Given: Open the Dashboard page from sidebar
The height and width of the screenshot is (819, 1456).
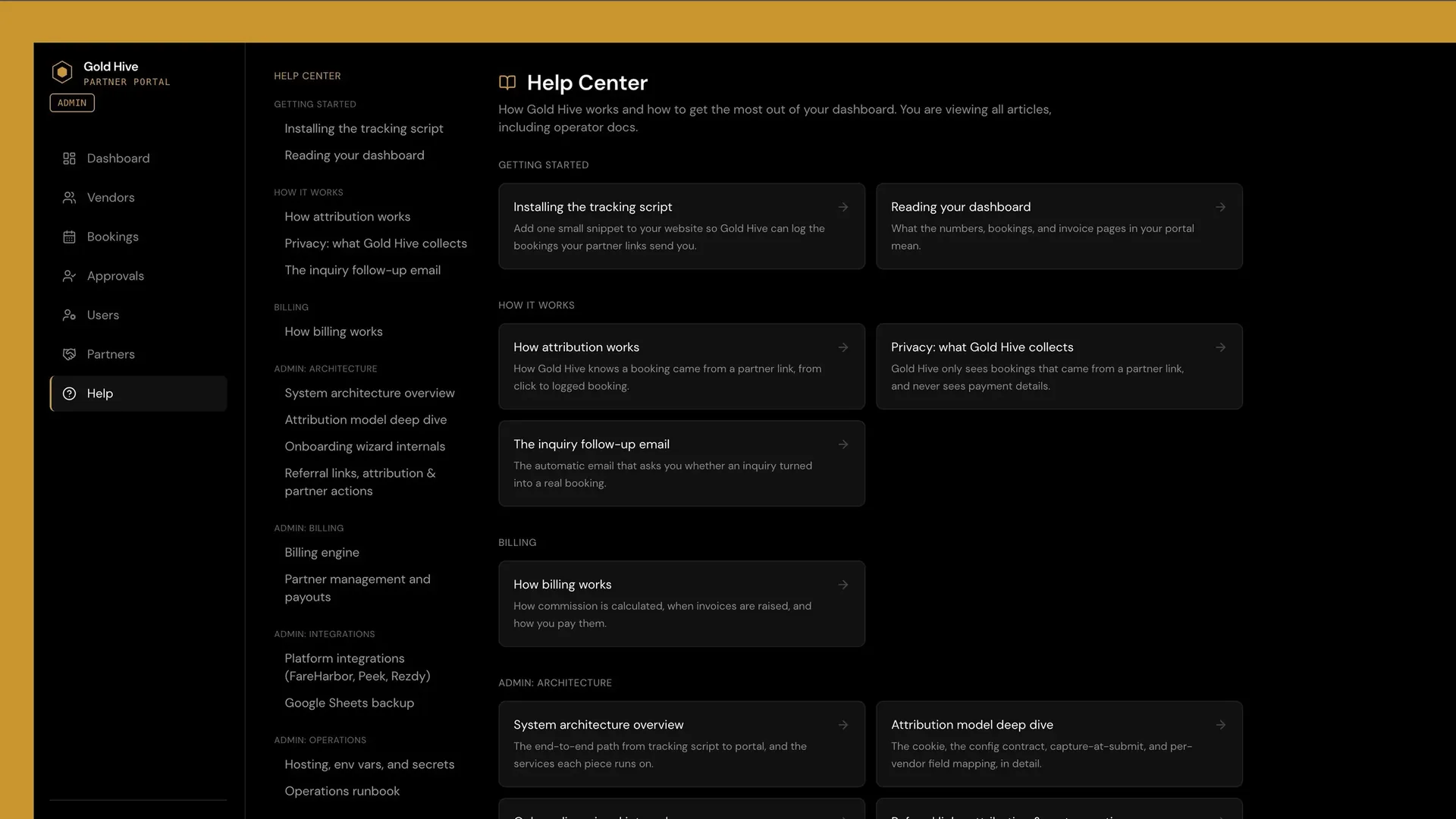Looking at the screenshot, I should point(139,158).
